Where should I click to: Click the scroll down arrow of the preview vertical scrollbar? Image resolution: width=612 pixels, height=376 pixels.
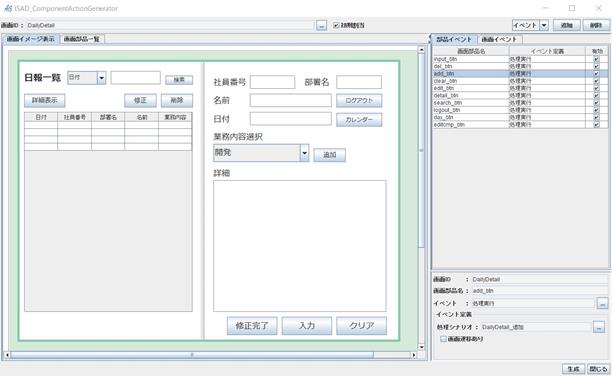point(421,347)
